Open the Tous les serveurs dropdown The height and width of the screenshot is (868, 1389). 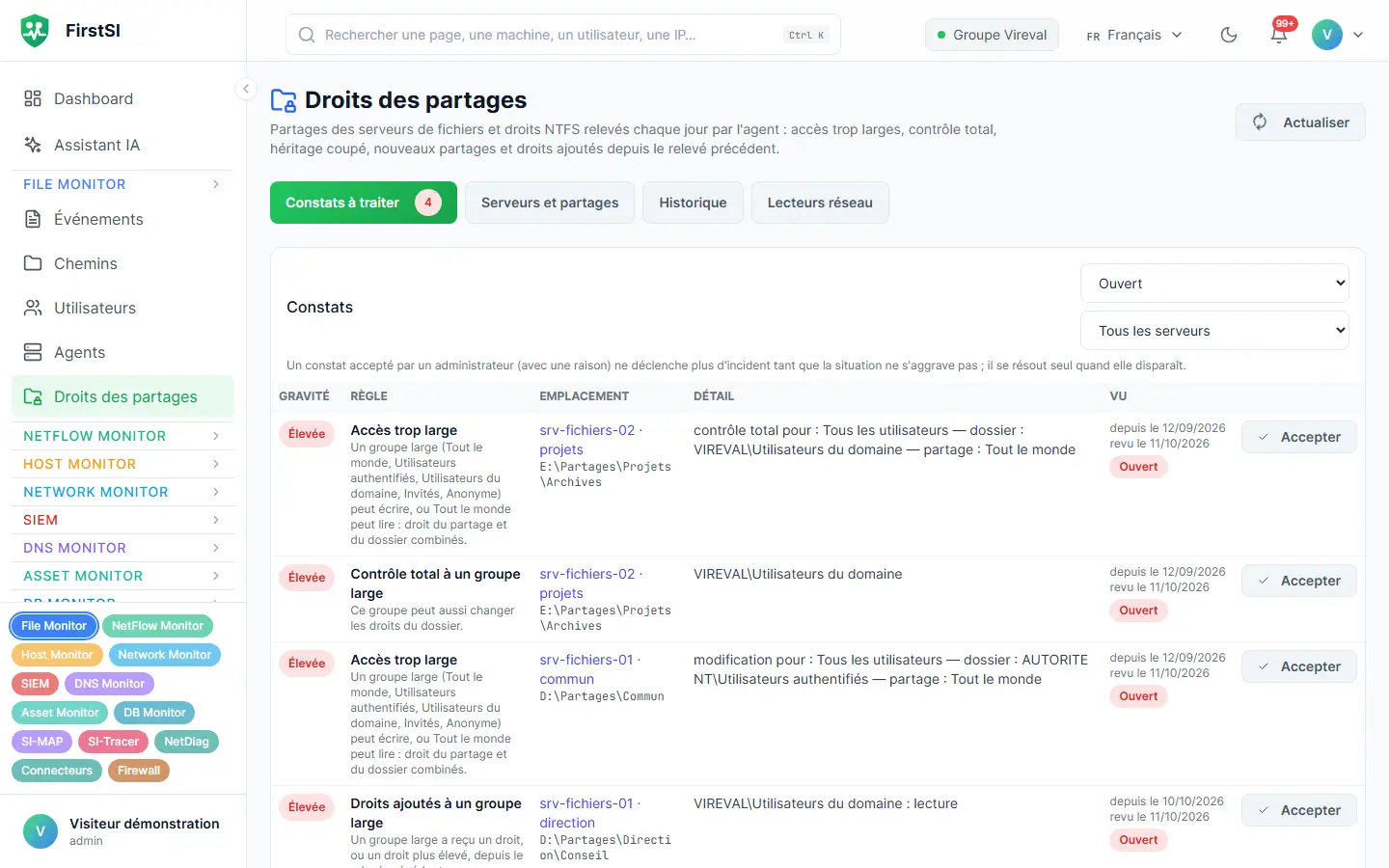click(1214, 331)
